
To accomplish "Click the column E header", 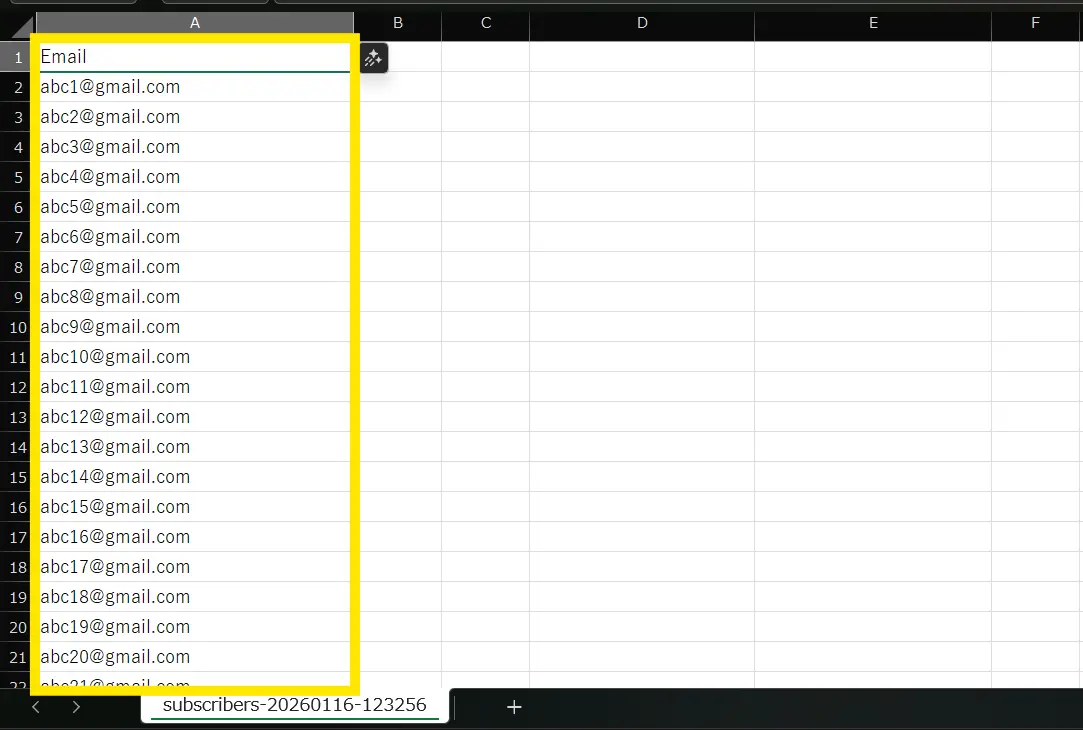I will [x=872, y=23].
